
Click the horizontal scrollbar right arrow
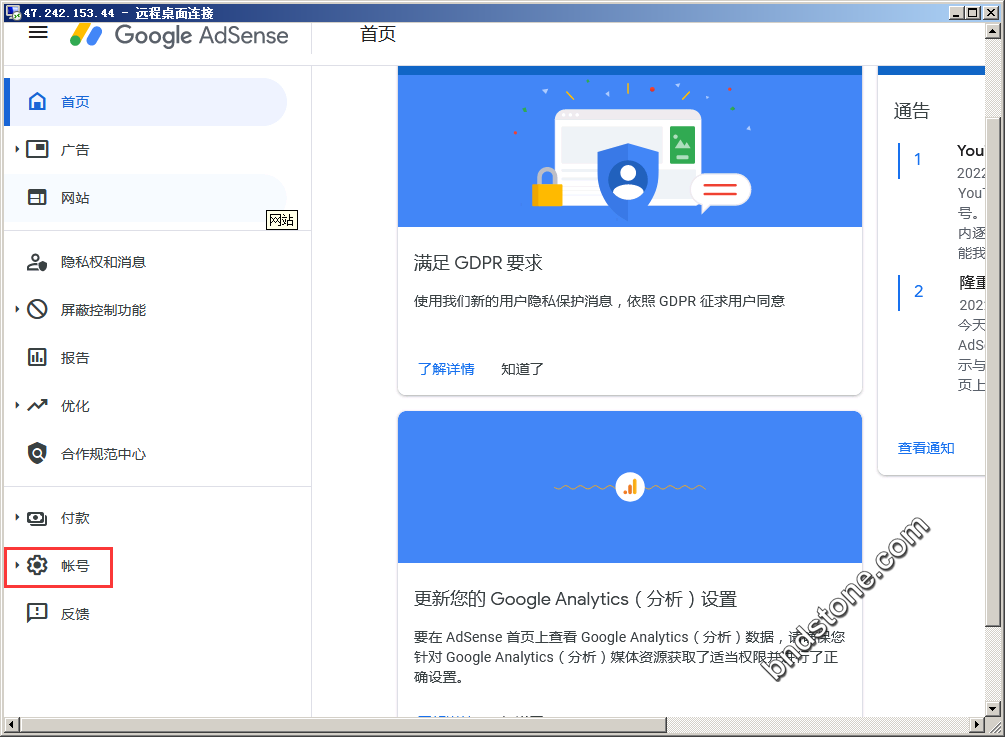tap(977, 725)
